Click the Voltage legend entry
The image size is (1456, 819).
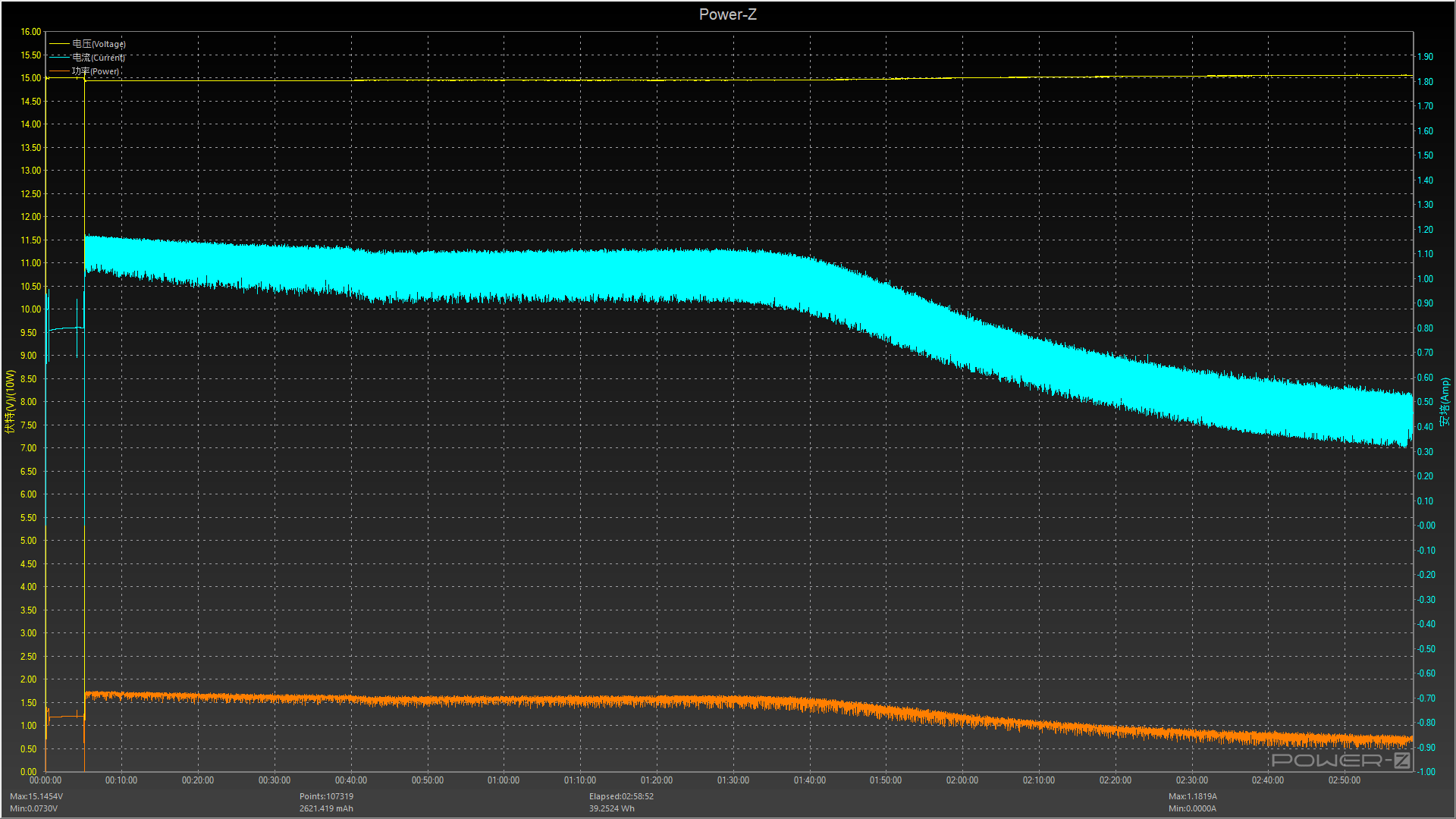pos(99,44)
